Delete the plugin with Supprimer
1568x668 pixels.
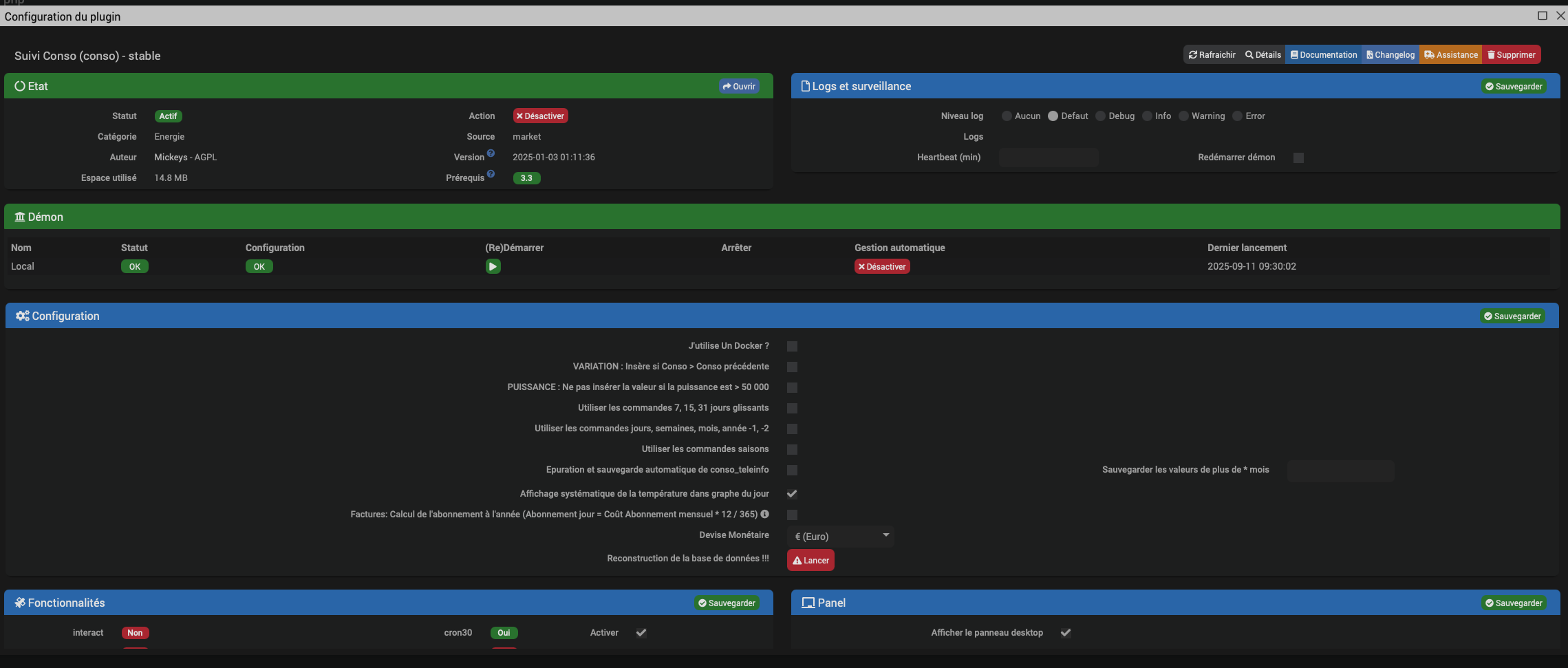pyautogui.click(x=1511, y=55)
